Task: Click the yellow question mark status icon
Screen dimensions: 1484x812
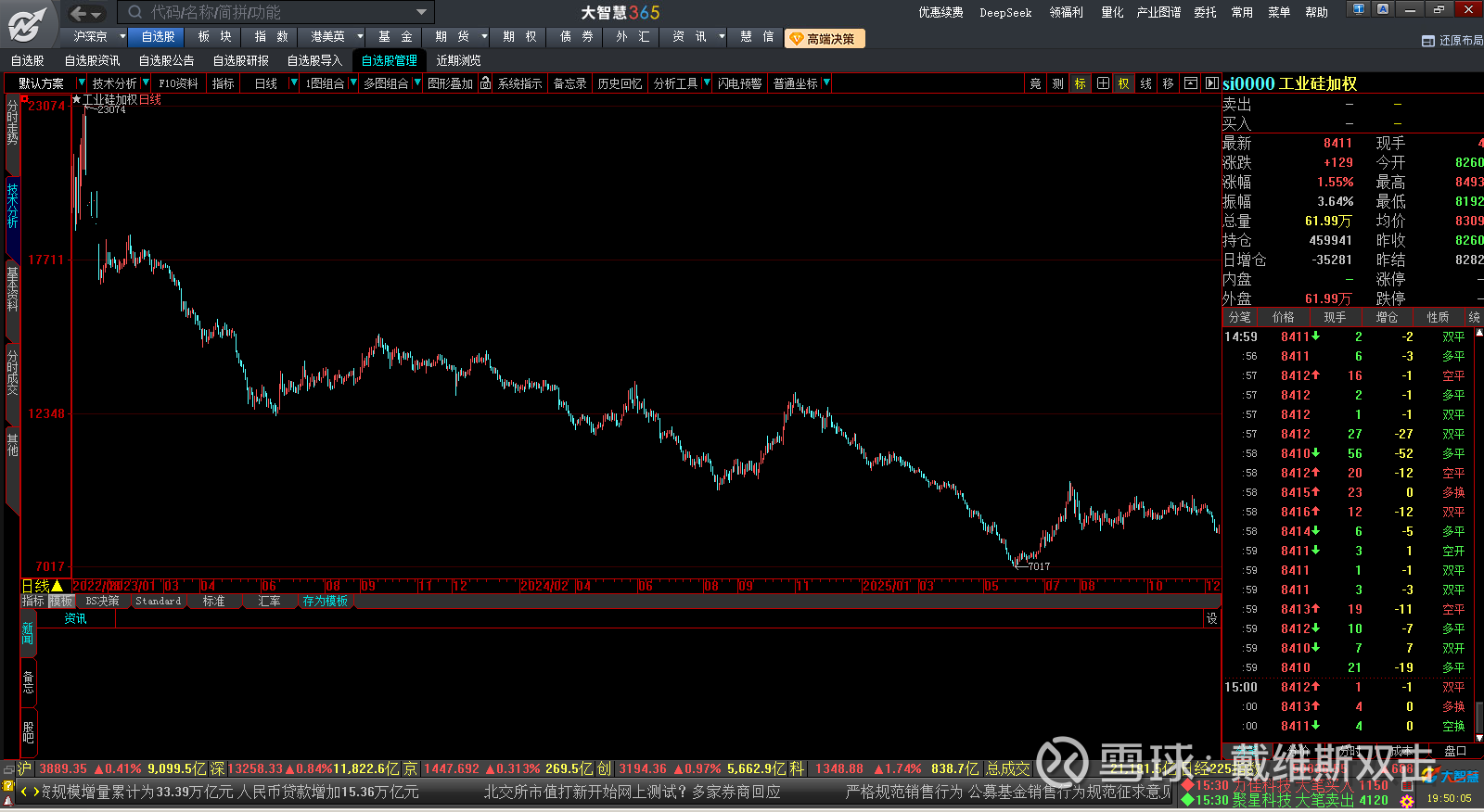Action: pos(8,786)
